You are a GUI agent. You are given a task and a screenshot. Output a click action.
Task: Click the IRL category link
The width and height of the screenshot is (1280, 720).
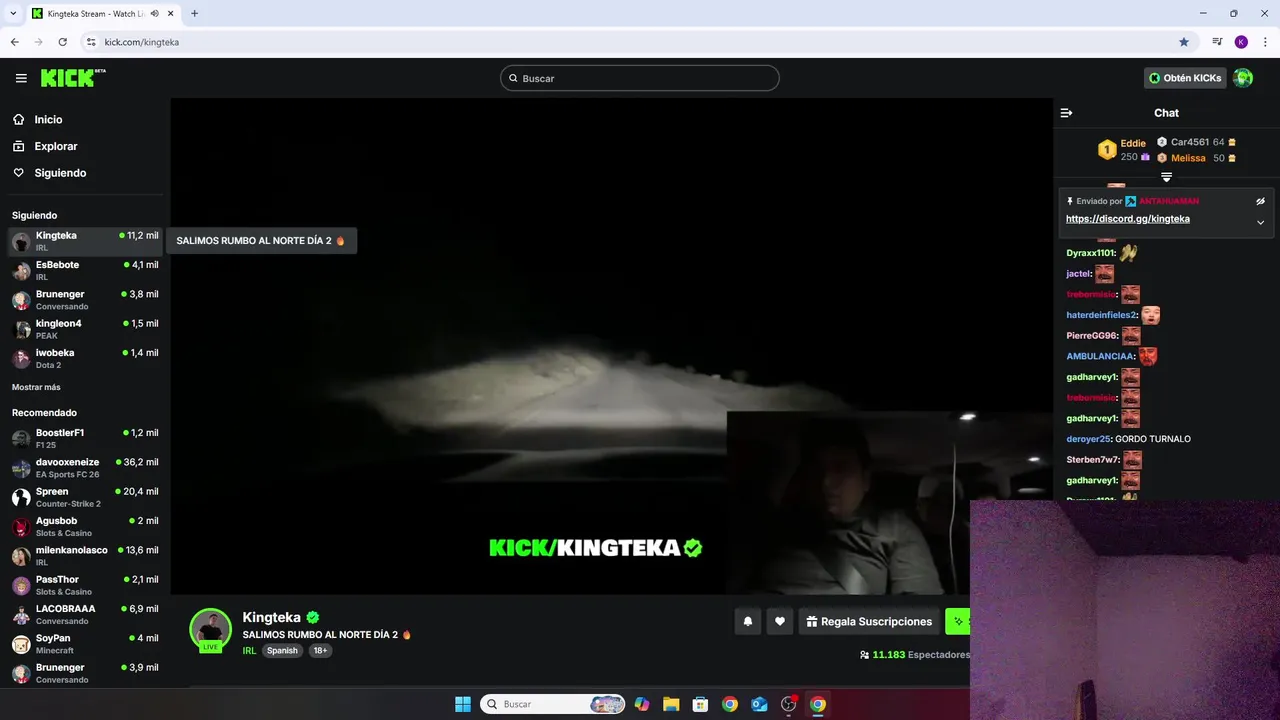tap(249, 650)
